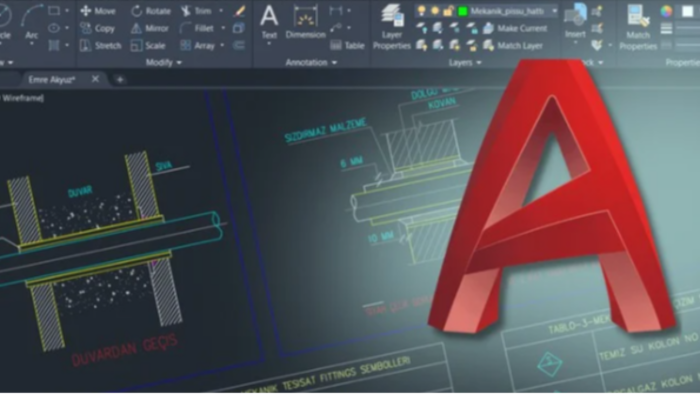Viewport: 700px width, 394px height.
Task: Open the Array dropdown arrow
Action: click(222, 45)
